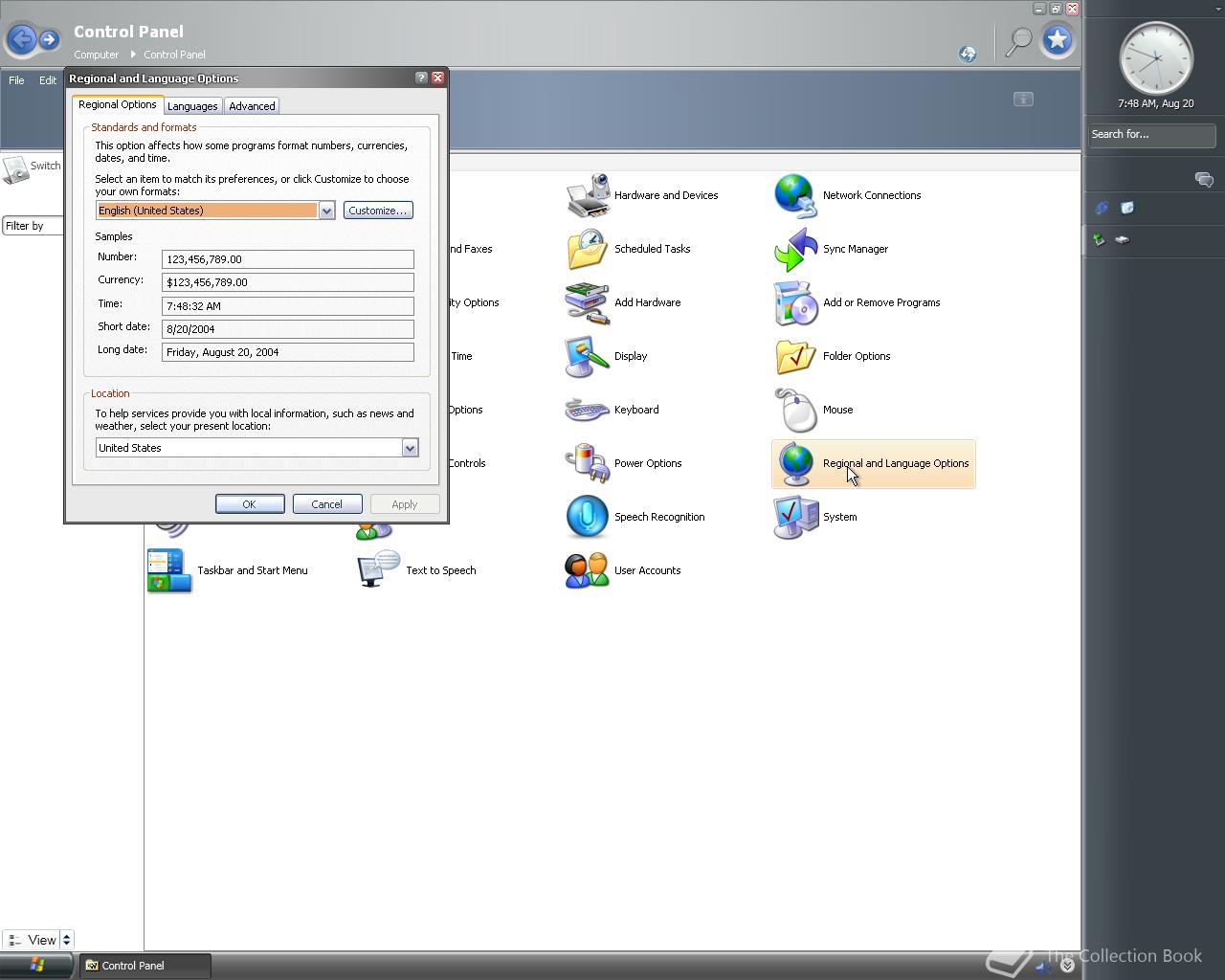Viewport: 1225px width, 980px height.
Task: Open the User Accounts icon
Action: click(588, 570)
